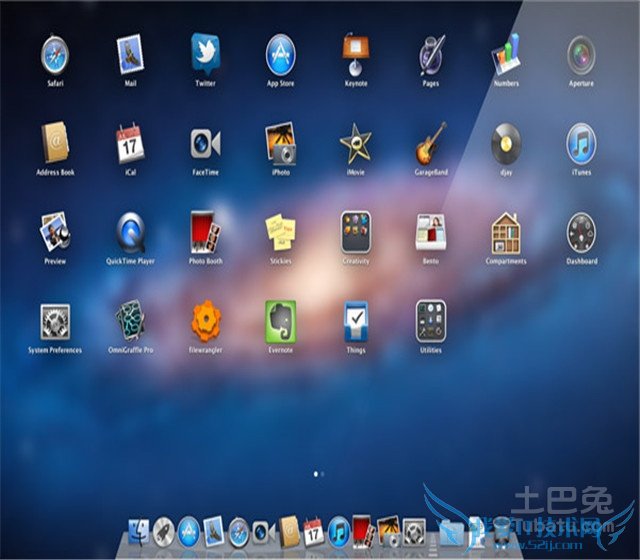Screen dimensions: 640x560
Task: Launch the Aperture app
Action: [x=581, y=54]
